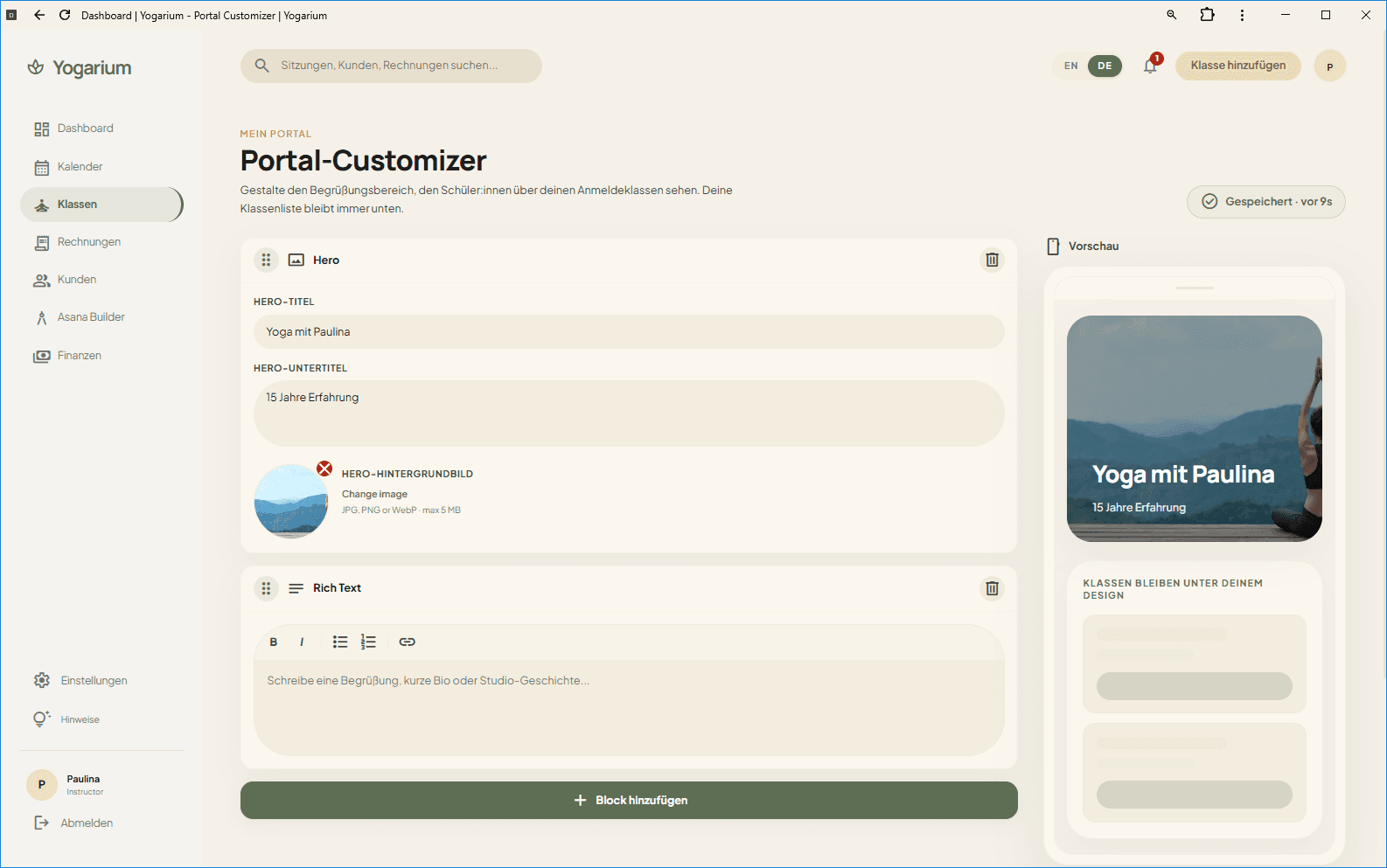1387x868 pixels.
Task: Delete the Rich Text block
Action: [x=992, y=588]
